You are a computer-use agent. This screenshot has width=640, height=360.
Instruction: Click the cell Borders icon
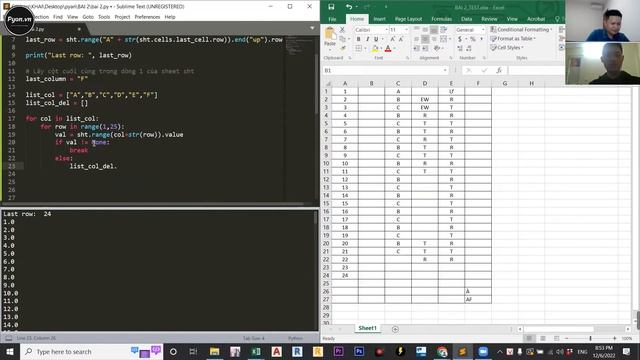pyautogui.click(x=358, y=49)
